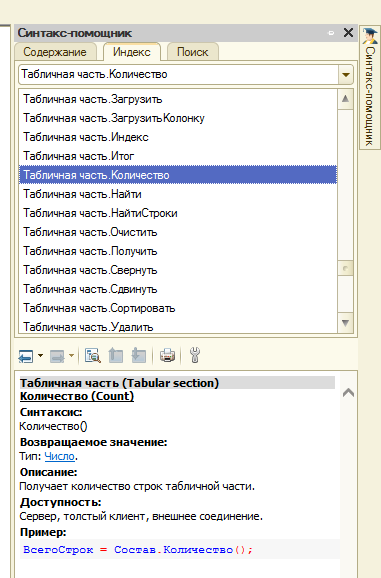Click the find current topic in tree icon
The height and width of the screenshot is (578, 381).
point(92,356)
